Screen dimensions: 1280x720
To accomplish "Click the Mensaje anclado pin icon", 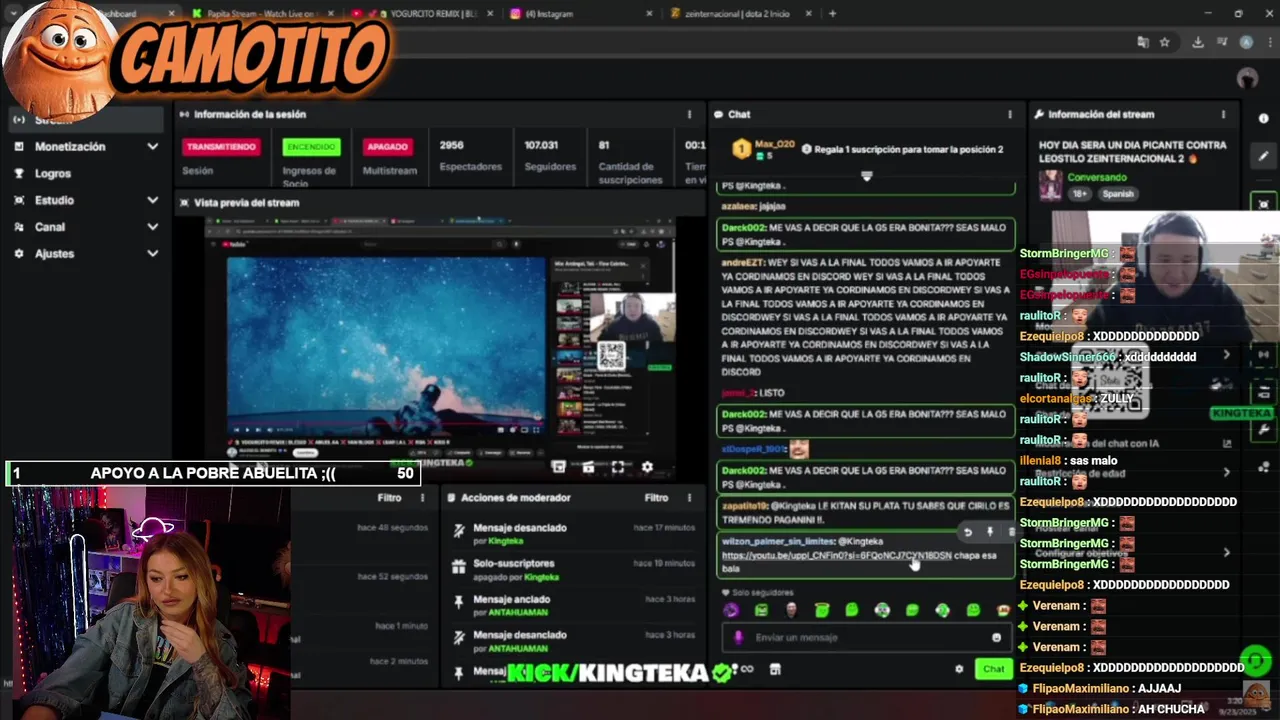I will coord(458,603).
